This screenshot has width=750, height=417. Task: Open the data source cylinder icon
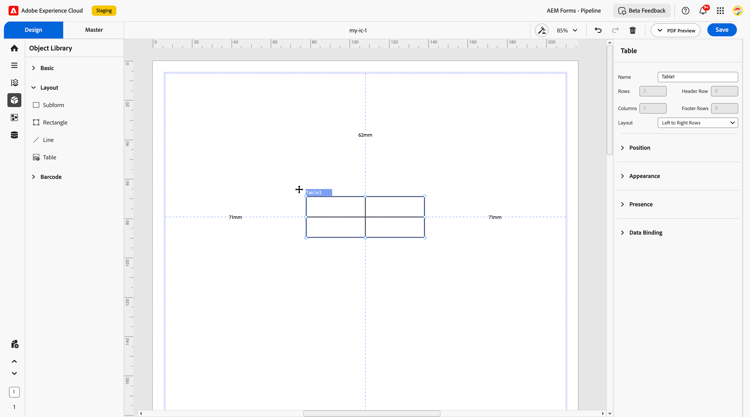click(x=14, y=135)
